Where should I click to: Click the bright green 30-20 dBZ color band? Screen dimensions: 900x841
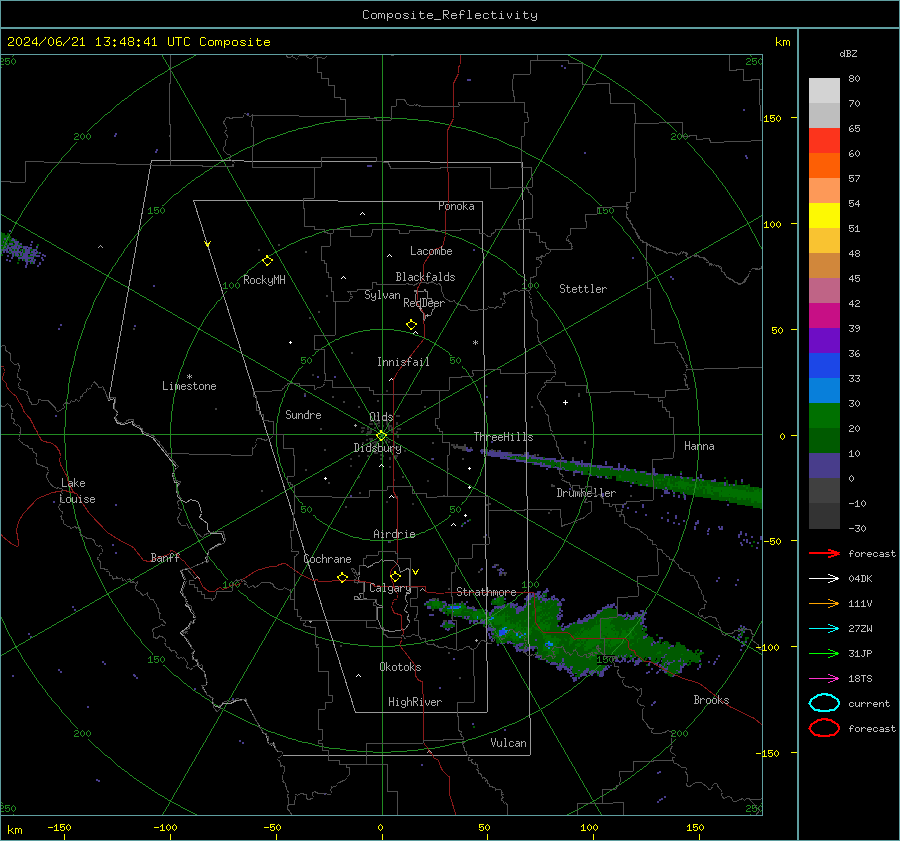[x=824, y=416]
